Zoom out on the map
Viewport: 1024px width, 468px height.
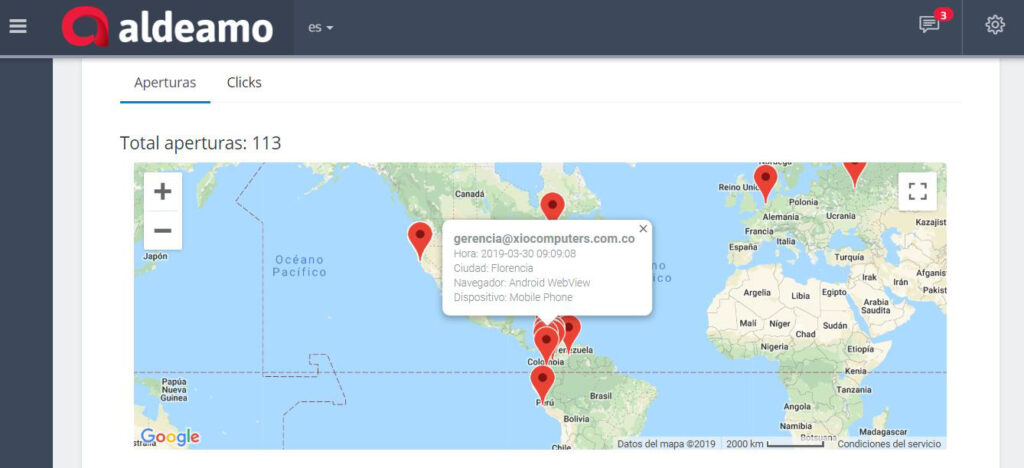tap(163, 231)
